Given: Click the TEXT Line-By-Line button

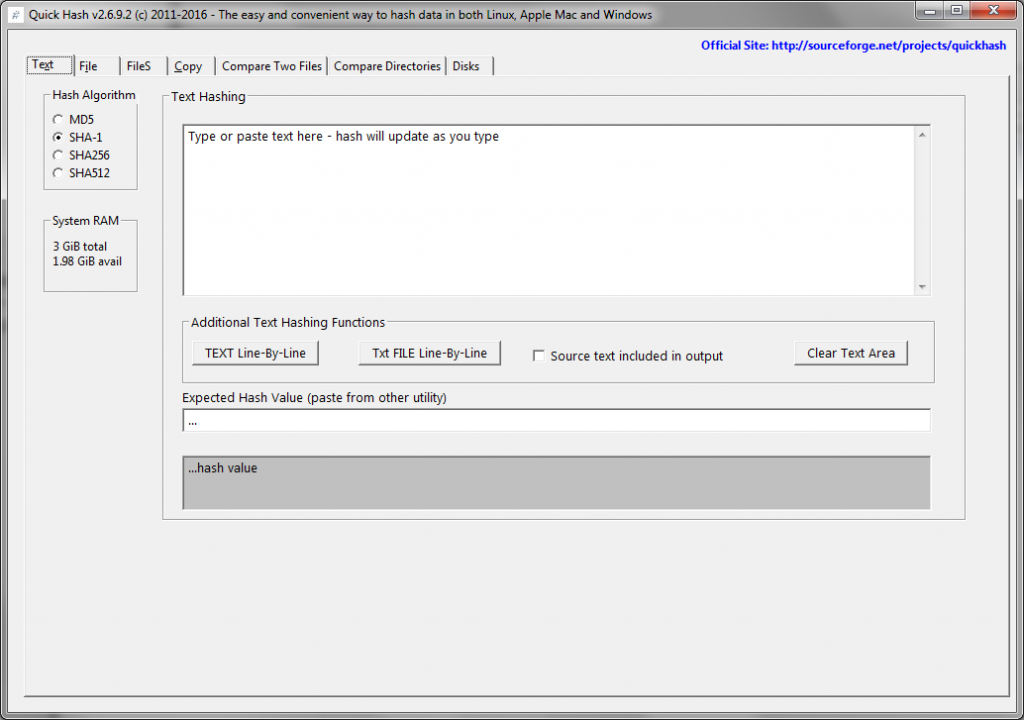Looking at the screenshot, I should (254, 352).
